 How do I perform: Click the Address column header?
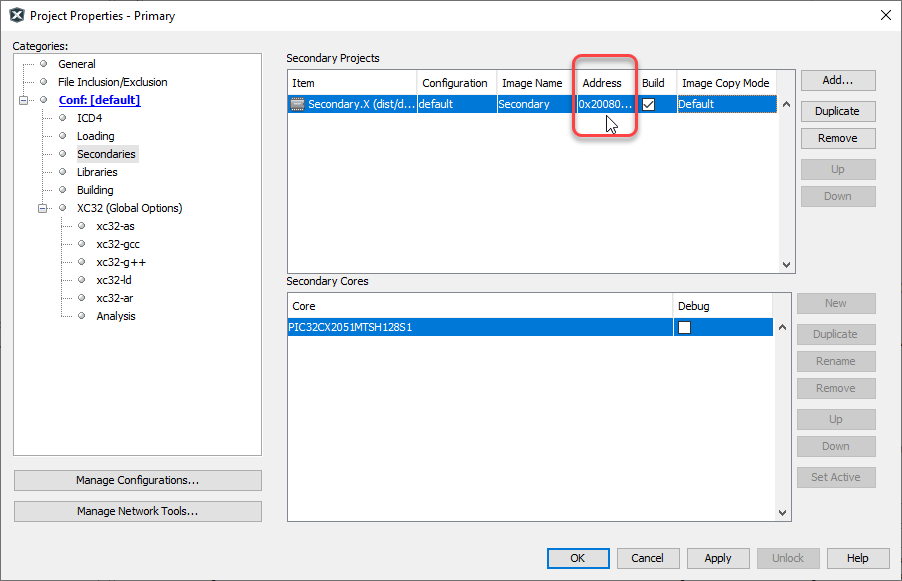pos(602,83)
